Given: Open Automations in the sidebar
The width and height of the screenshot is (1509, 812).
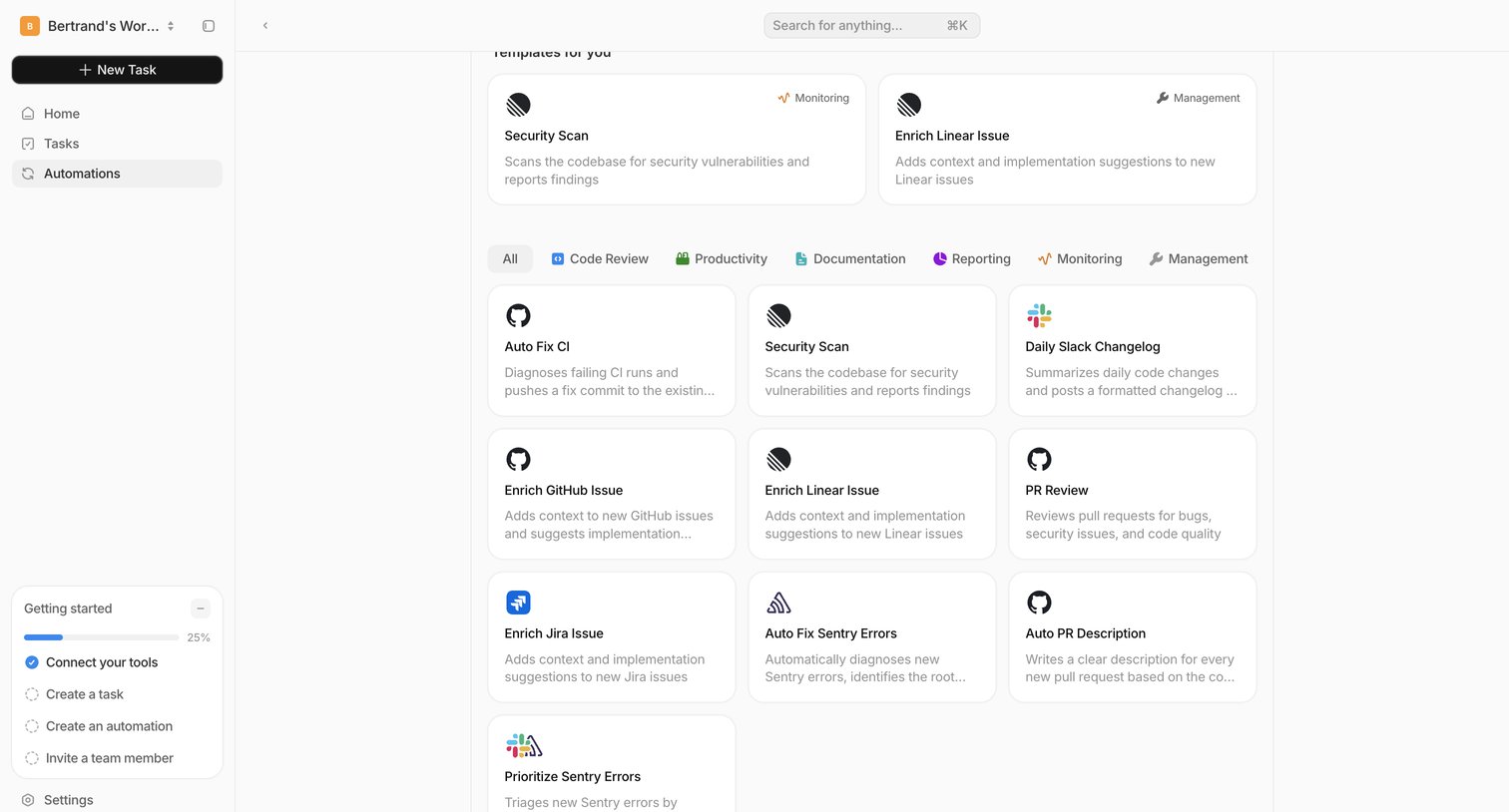Looking at the screenshot, I should 117,174.
